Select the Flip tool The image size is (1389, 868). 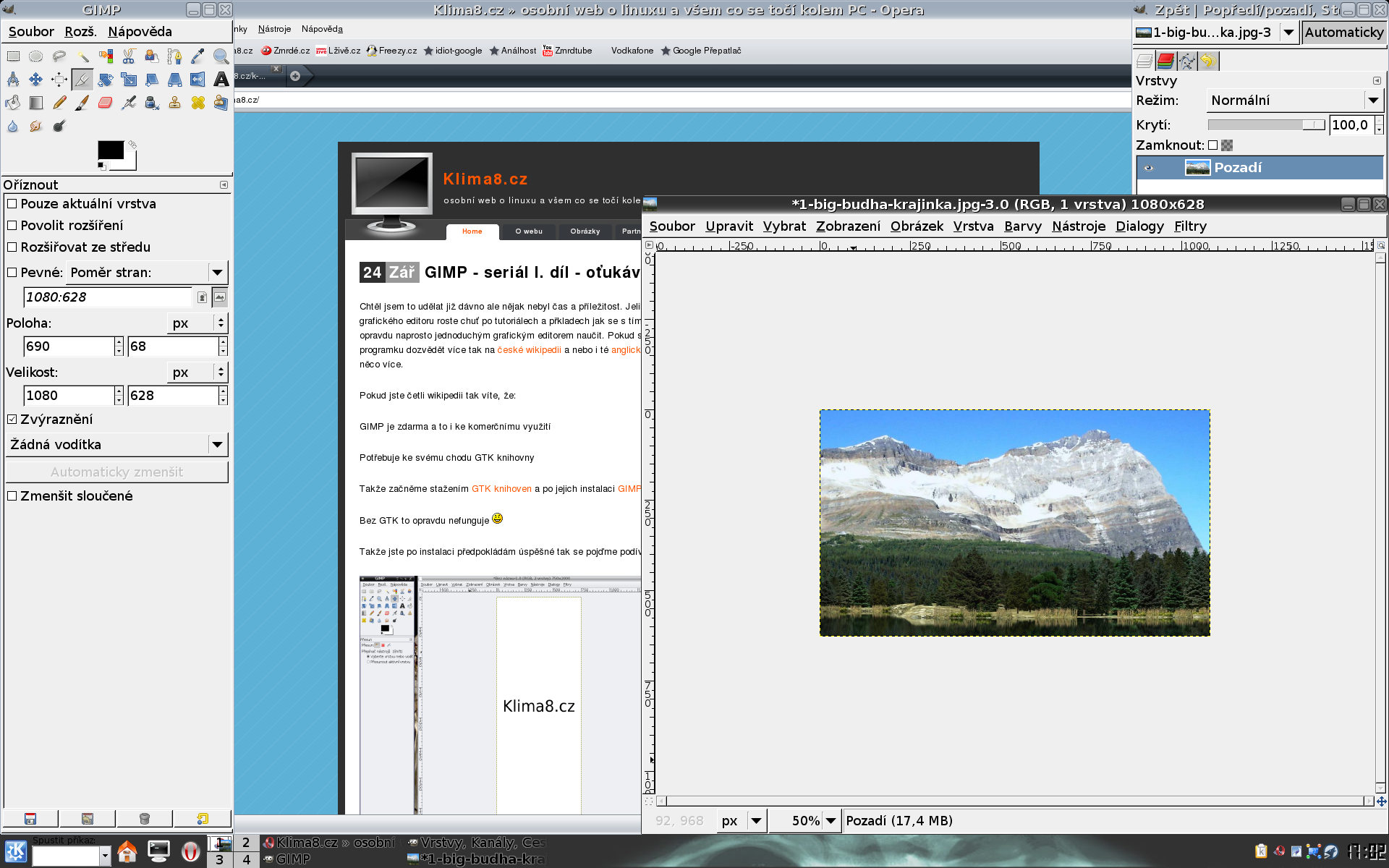(x=198, y=79)
